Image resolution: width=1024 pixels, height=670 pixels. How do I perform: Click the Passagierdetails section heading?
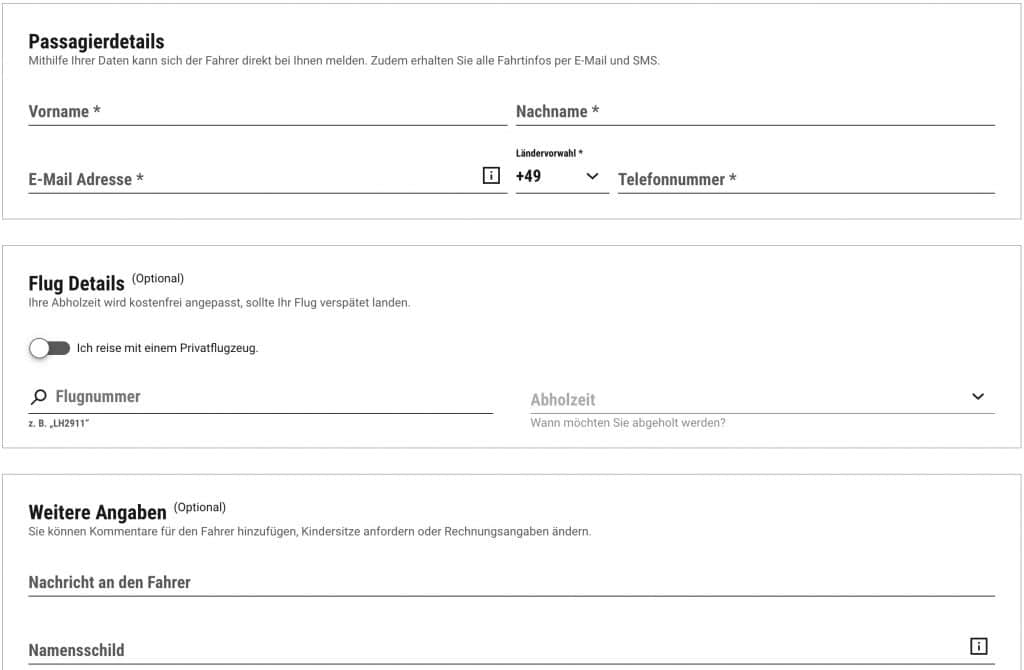[x=97, y=43]
